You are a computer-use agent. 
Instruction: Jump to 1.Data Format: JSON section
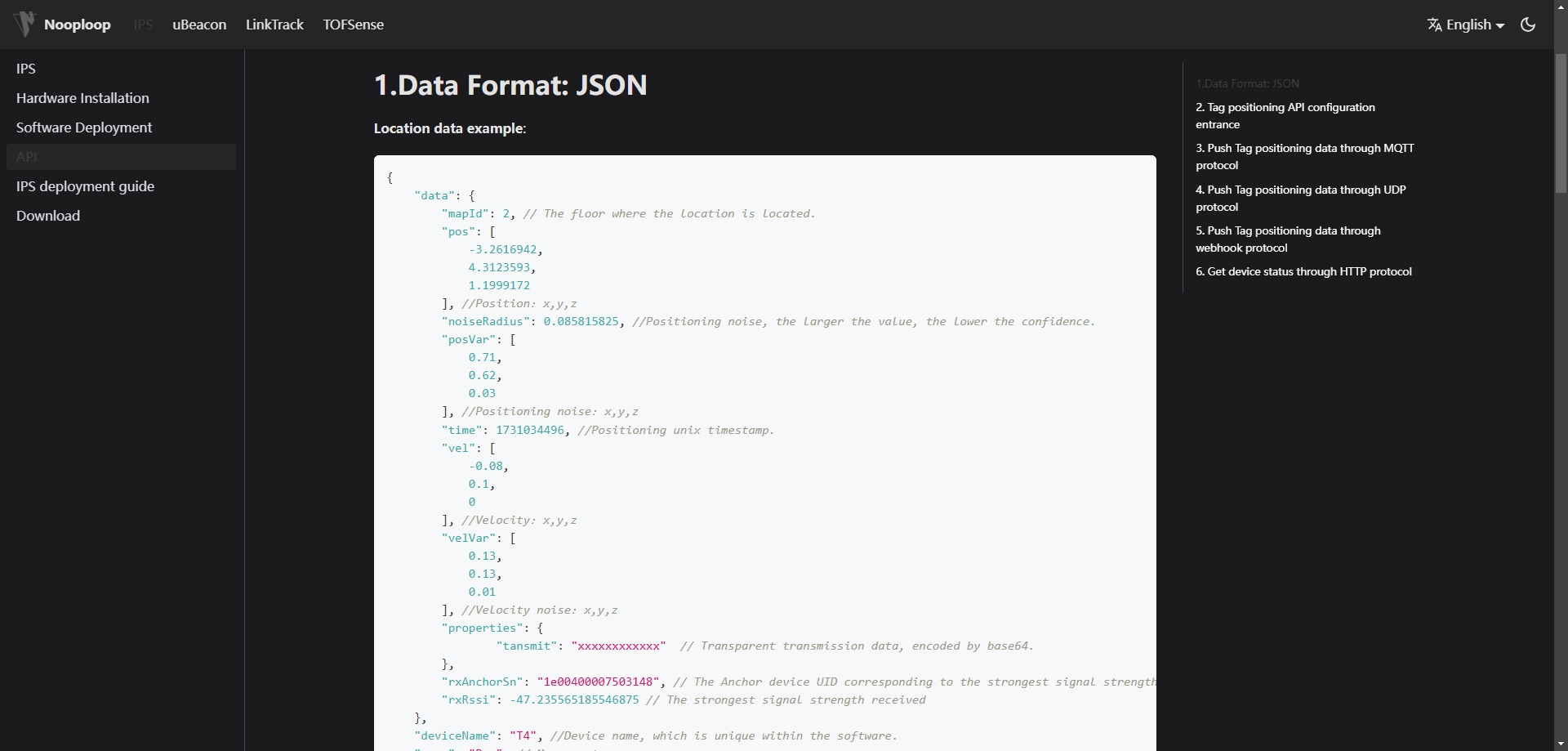tap(1247, 83)
